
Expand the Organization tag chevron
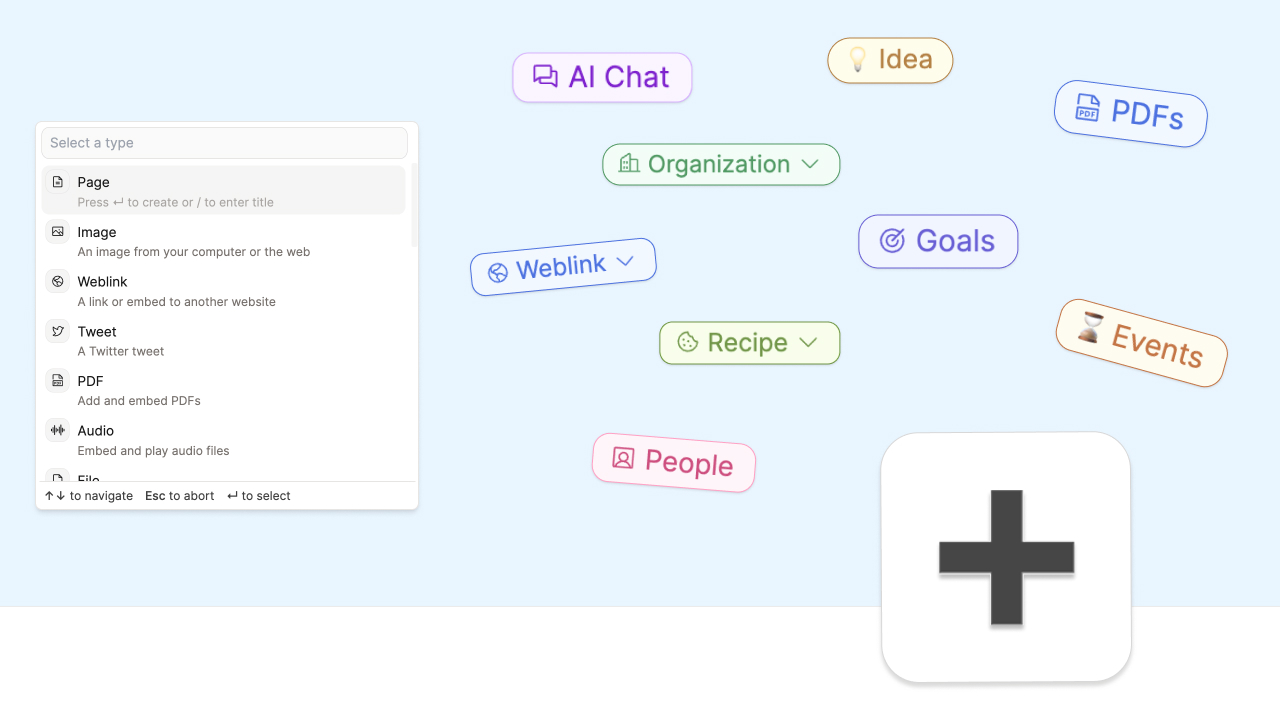(810, 164)
